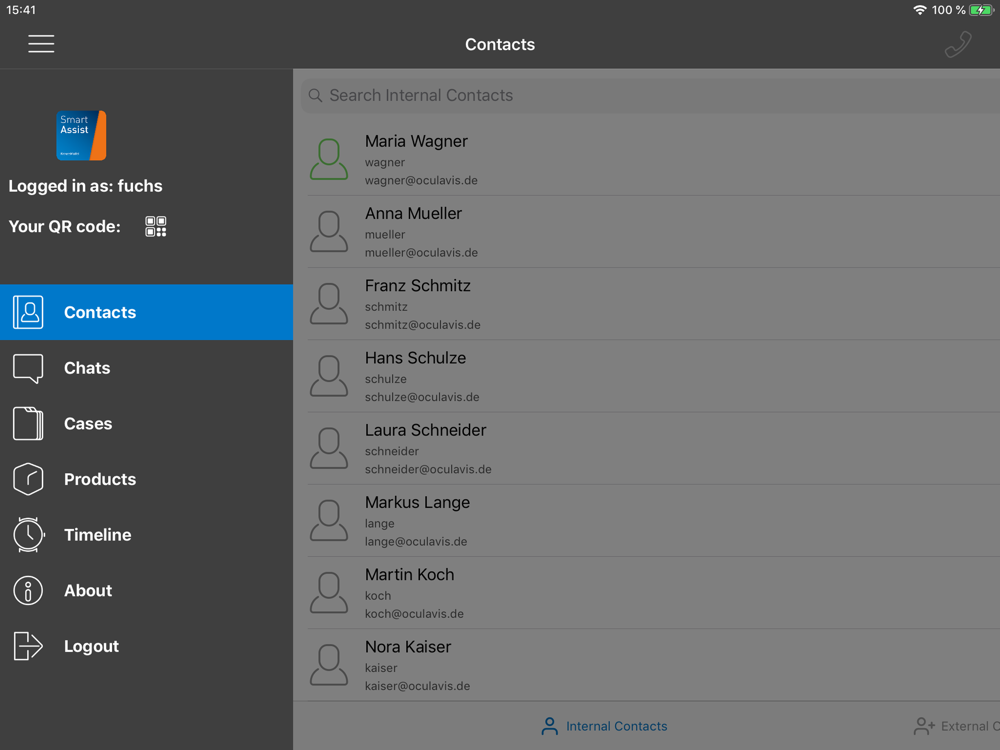Viewport: 1000px width, 750px height.
Task: Tap the Wi-Fi icon in status bar
Action: tap(920, 10)
